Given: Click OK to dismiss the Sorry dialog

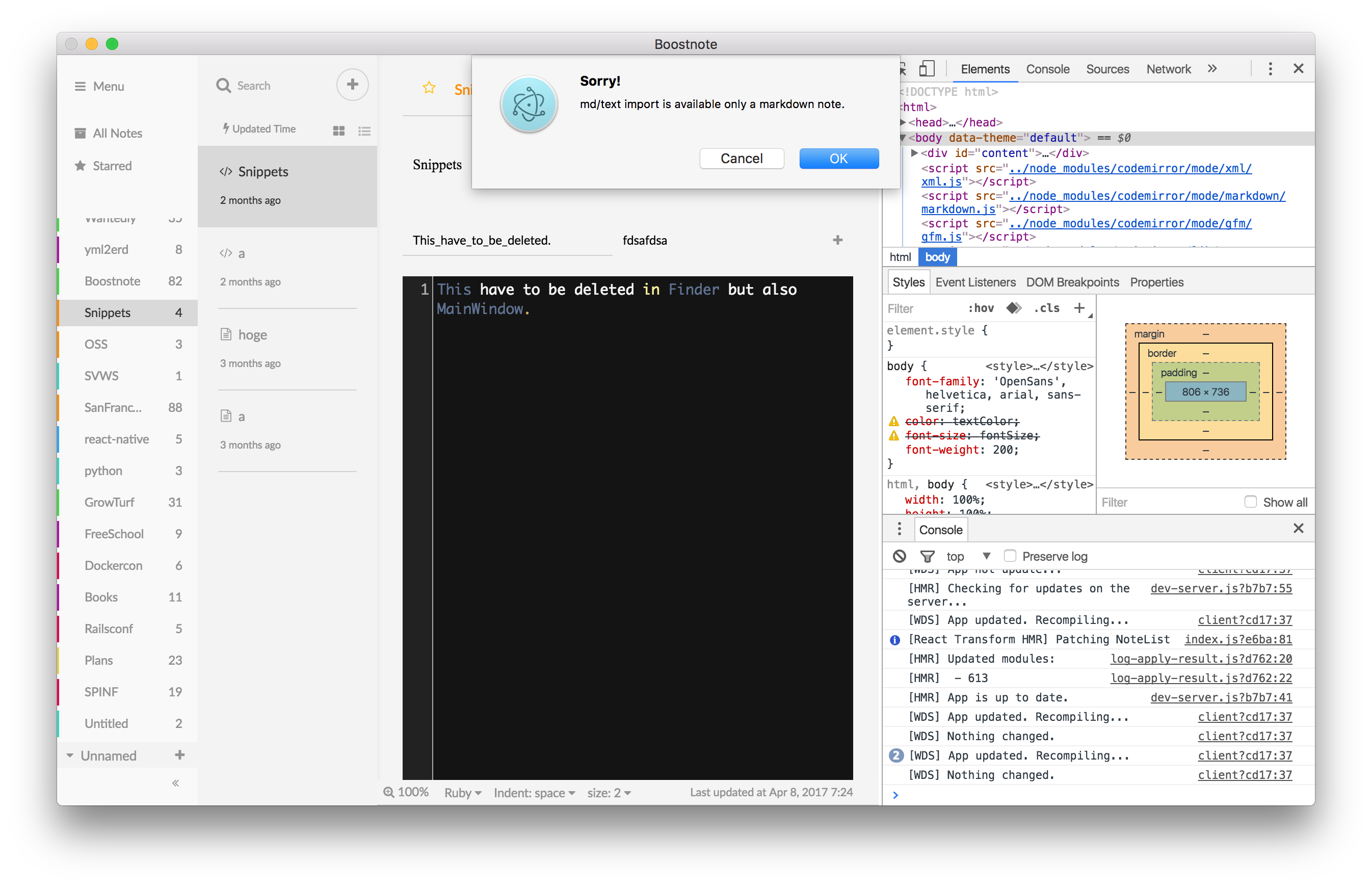Looking at the screenshot, I should point(837,157).
